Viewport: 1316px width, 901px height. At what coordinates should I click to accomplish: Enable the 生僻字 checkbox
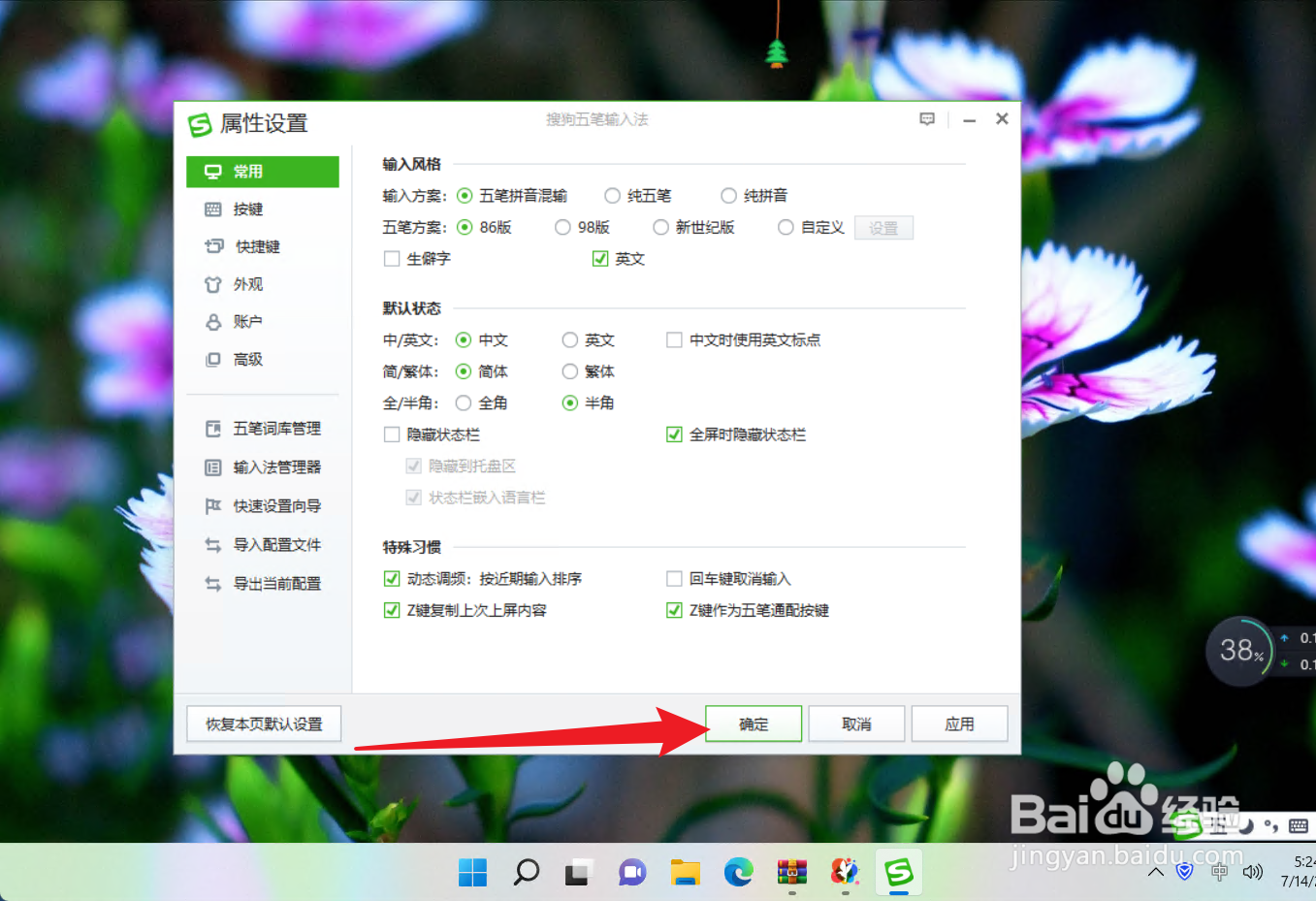click(x=392, y=259)
